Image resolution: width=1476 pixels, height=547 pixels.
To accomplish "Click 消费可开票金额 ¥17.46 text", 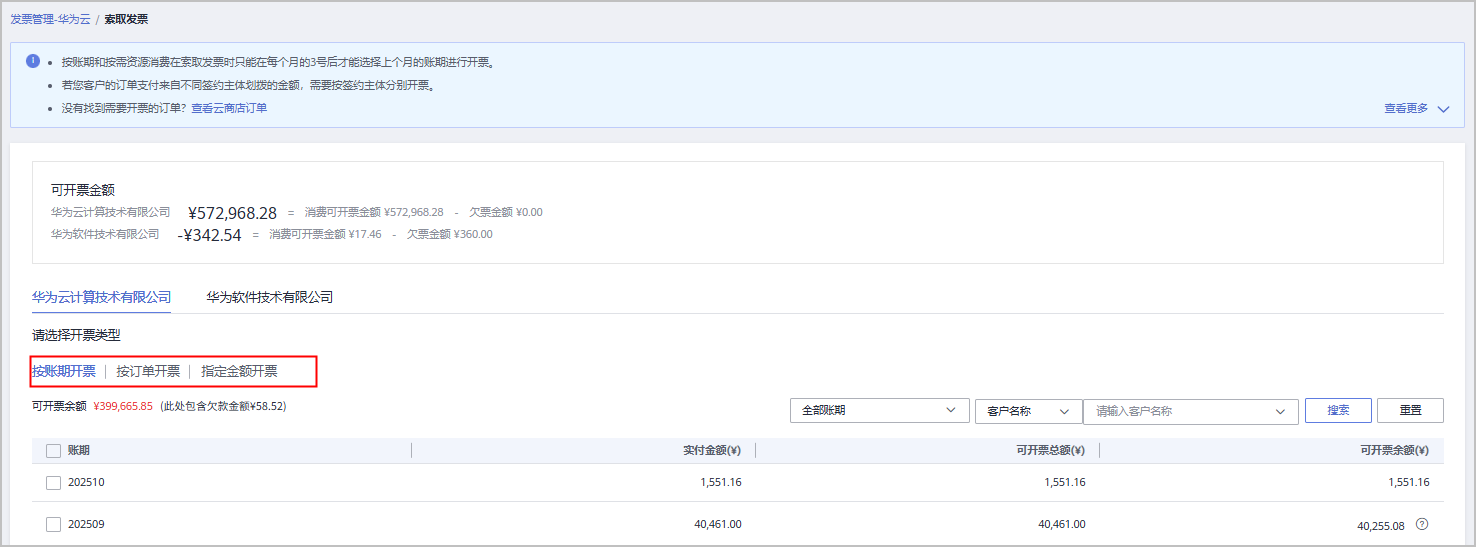I will tap(325, 235).
